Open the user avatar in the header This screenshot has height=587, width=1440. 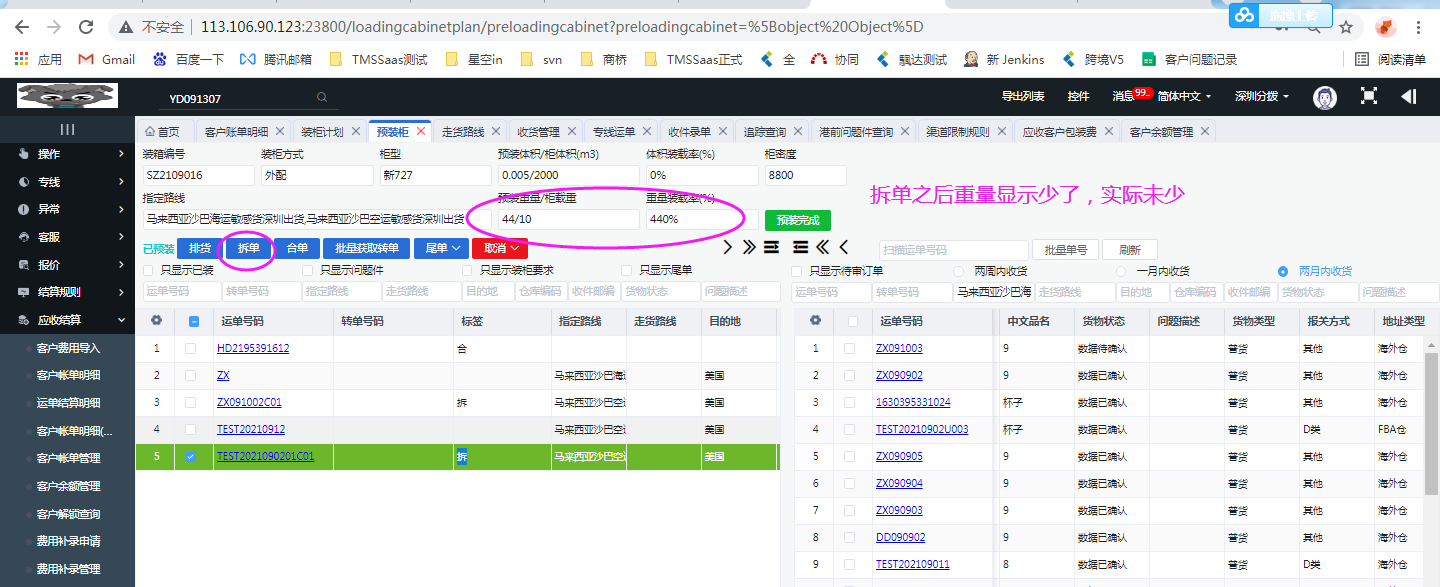[1325, 97]
